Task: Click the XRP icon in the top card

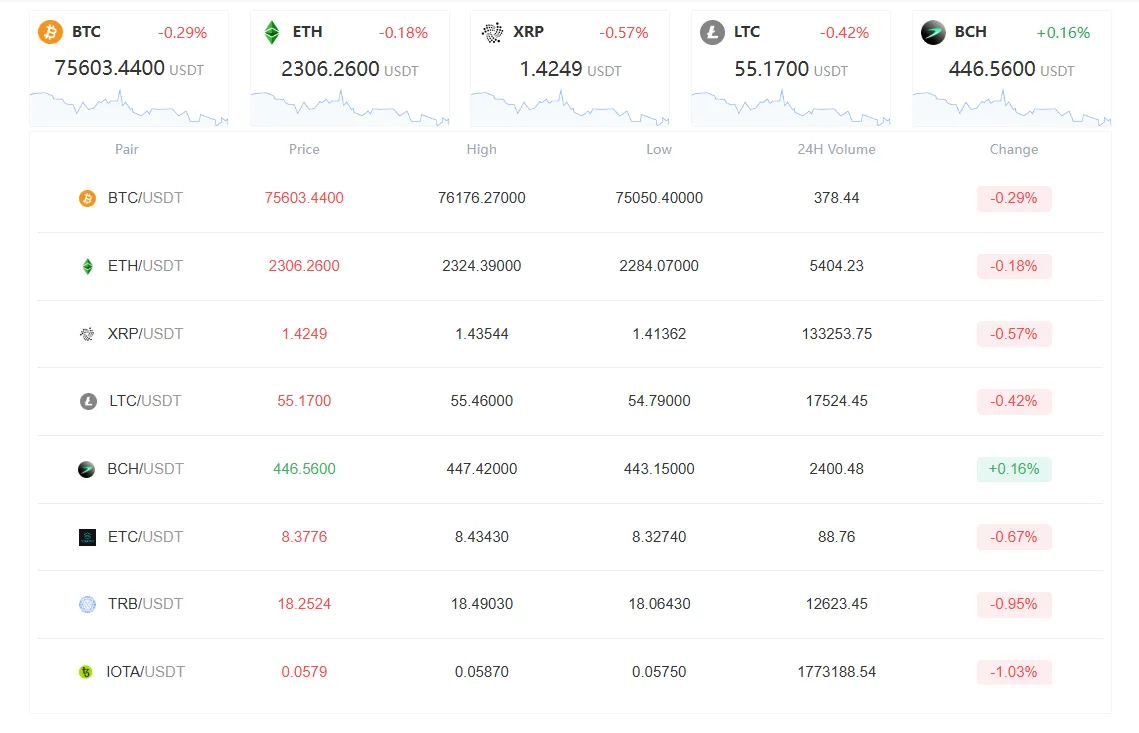Action: coord(492,32)
